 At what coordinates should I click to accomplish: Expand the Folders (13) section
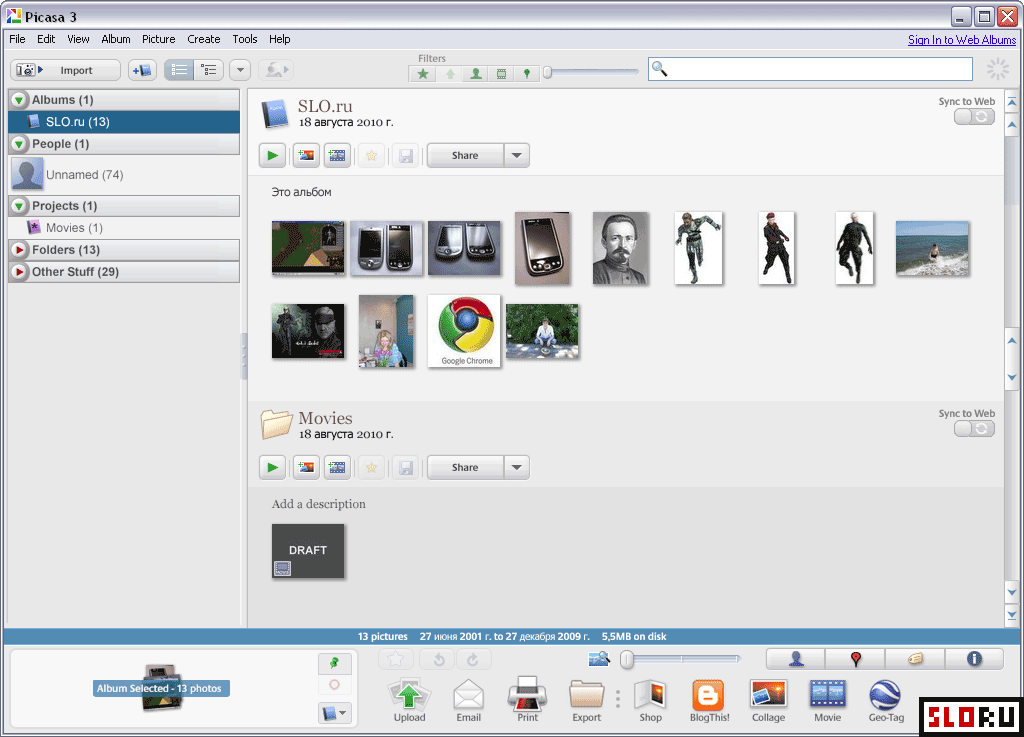click(x=19, y=250)
